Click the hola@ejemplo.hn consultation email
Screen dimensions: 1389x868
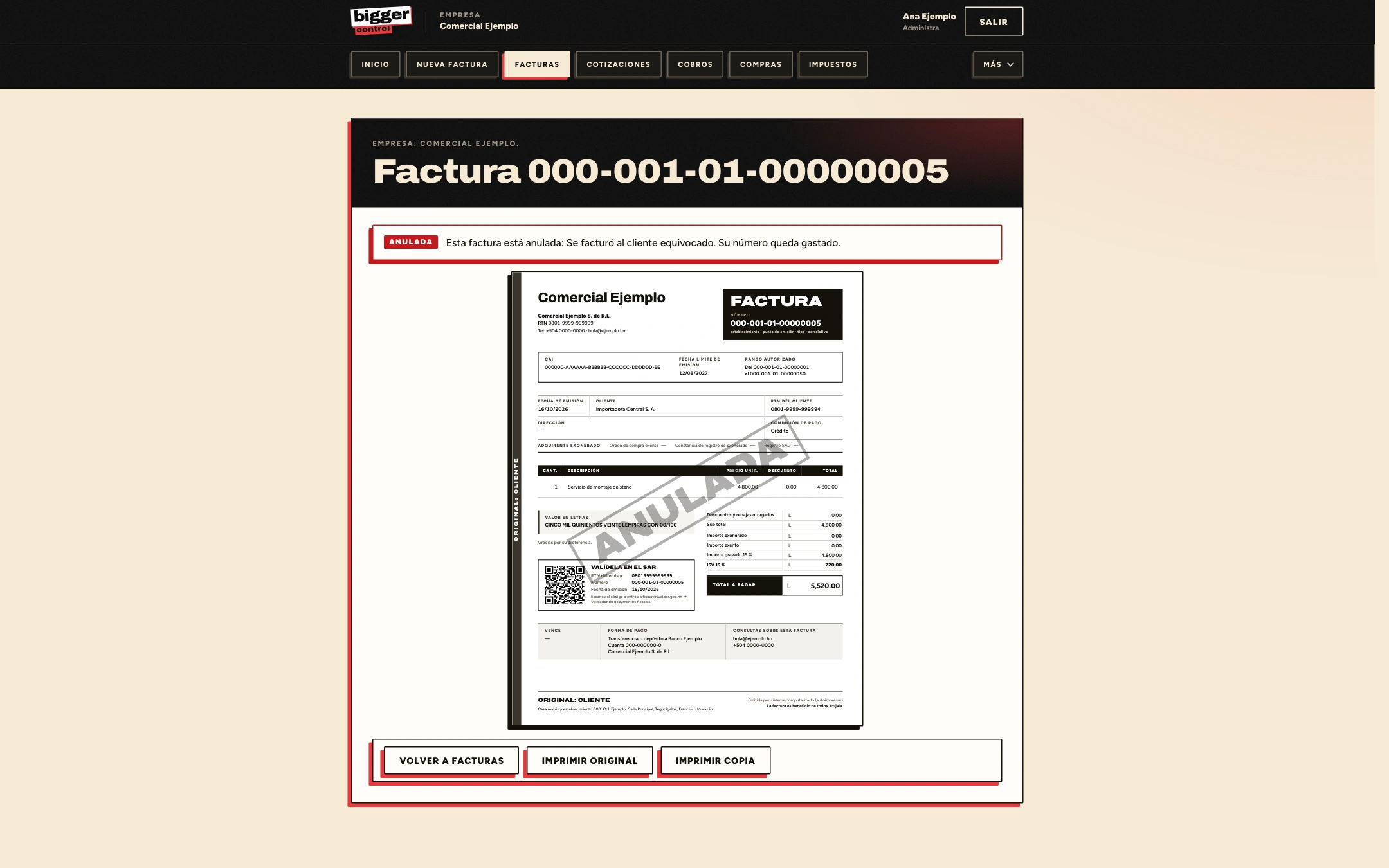pos(752,639)
